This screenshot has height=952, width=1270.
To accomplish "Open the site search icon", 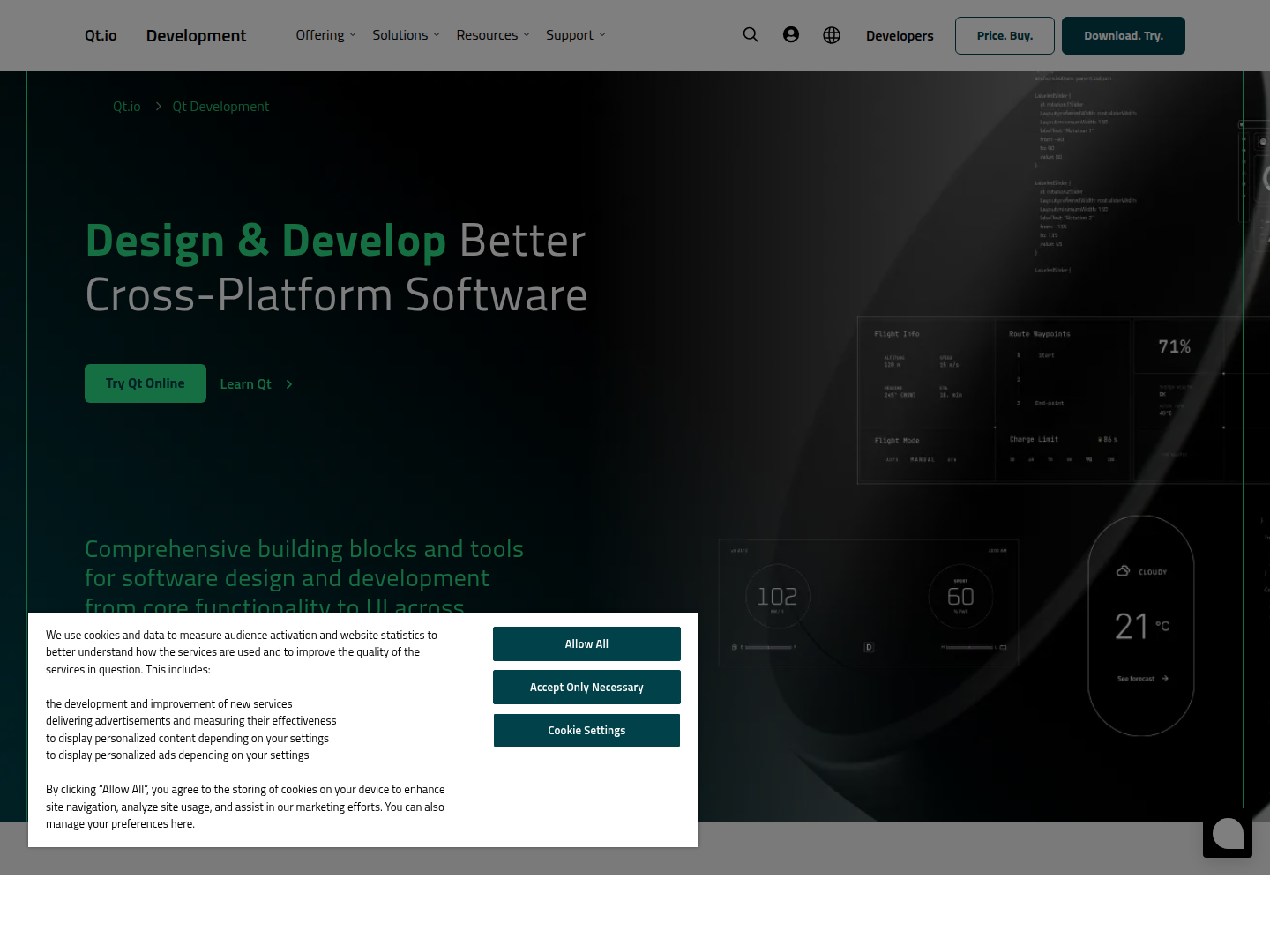I will (x=751, y=35).
